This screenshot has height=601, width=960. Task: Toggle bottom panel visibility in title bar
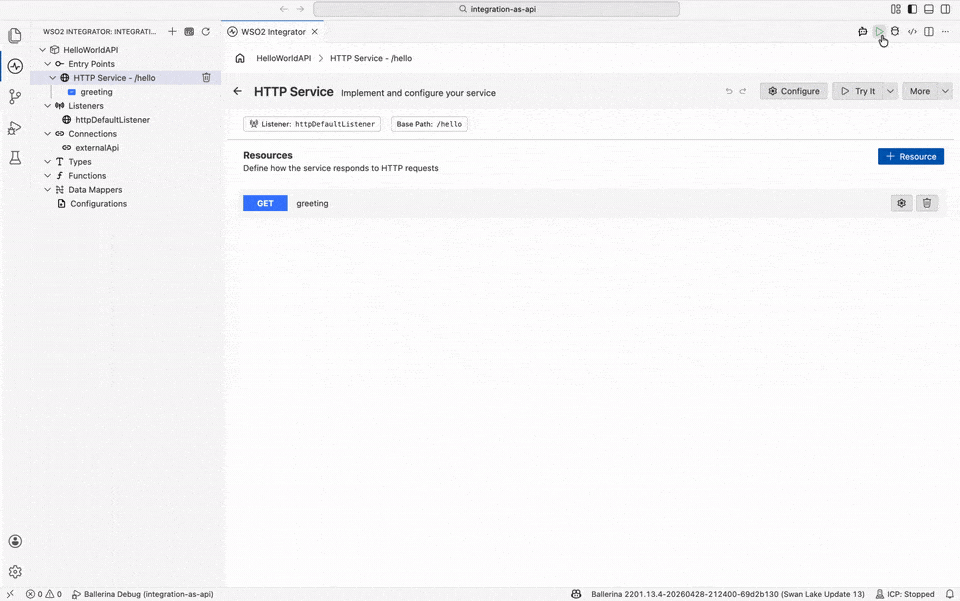[929, 9]
